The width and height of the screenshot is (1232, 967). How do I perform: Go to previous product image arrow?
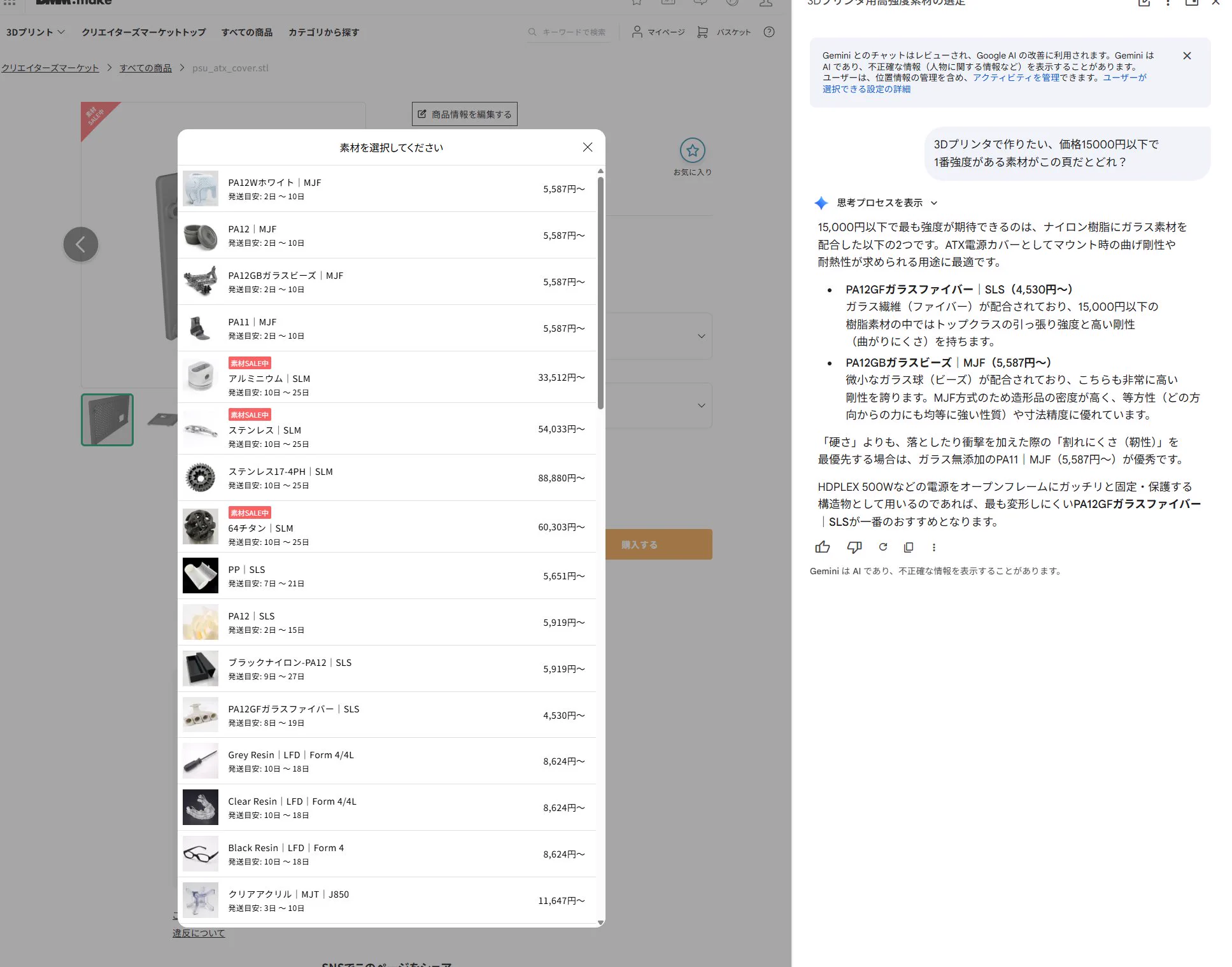coord(81,244)
